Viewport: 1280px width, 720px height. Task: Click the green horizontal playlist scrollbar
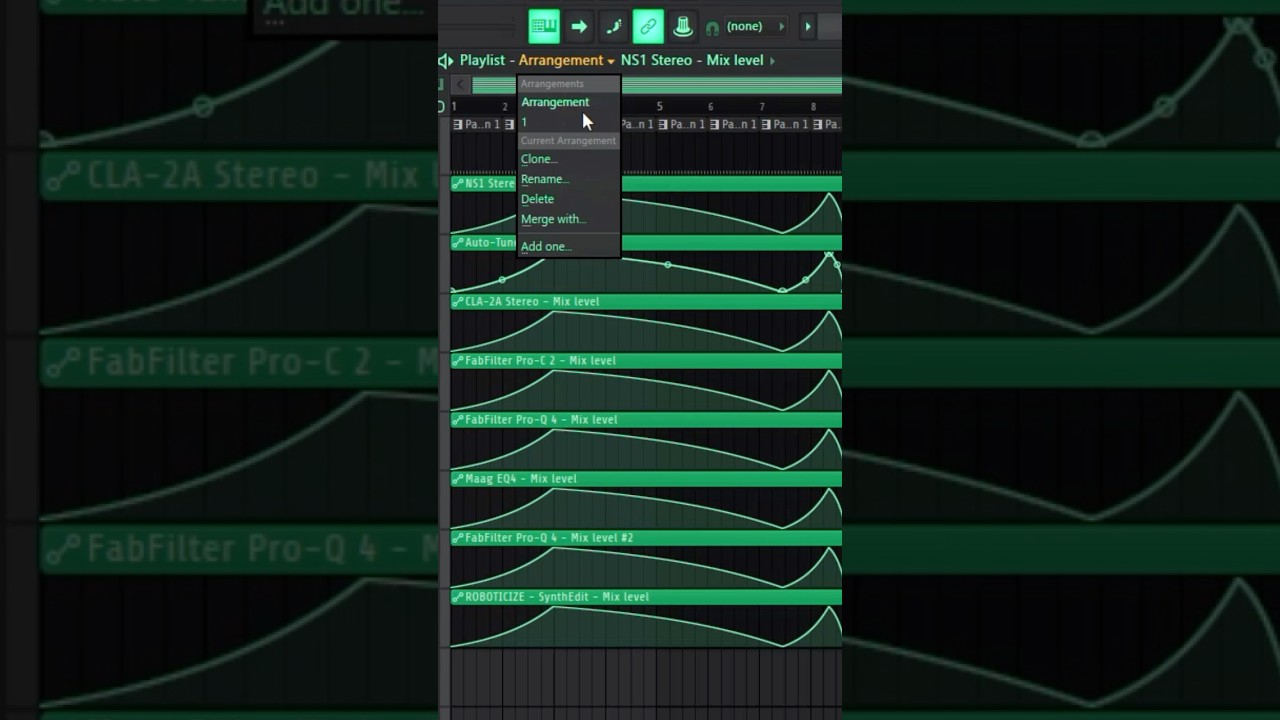657,85
